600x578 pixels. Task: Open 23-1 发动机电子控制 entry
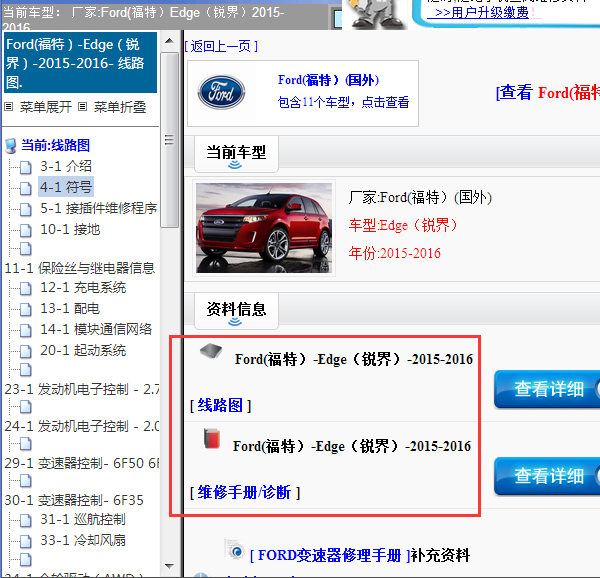point(82,389)
